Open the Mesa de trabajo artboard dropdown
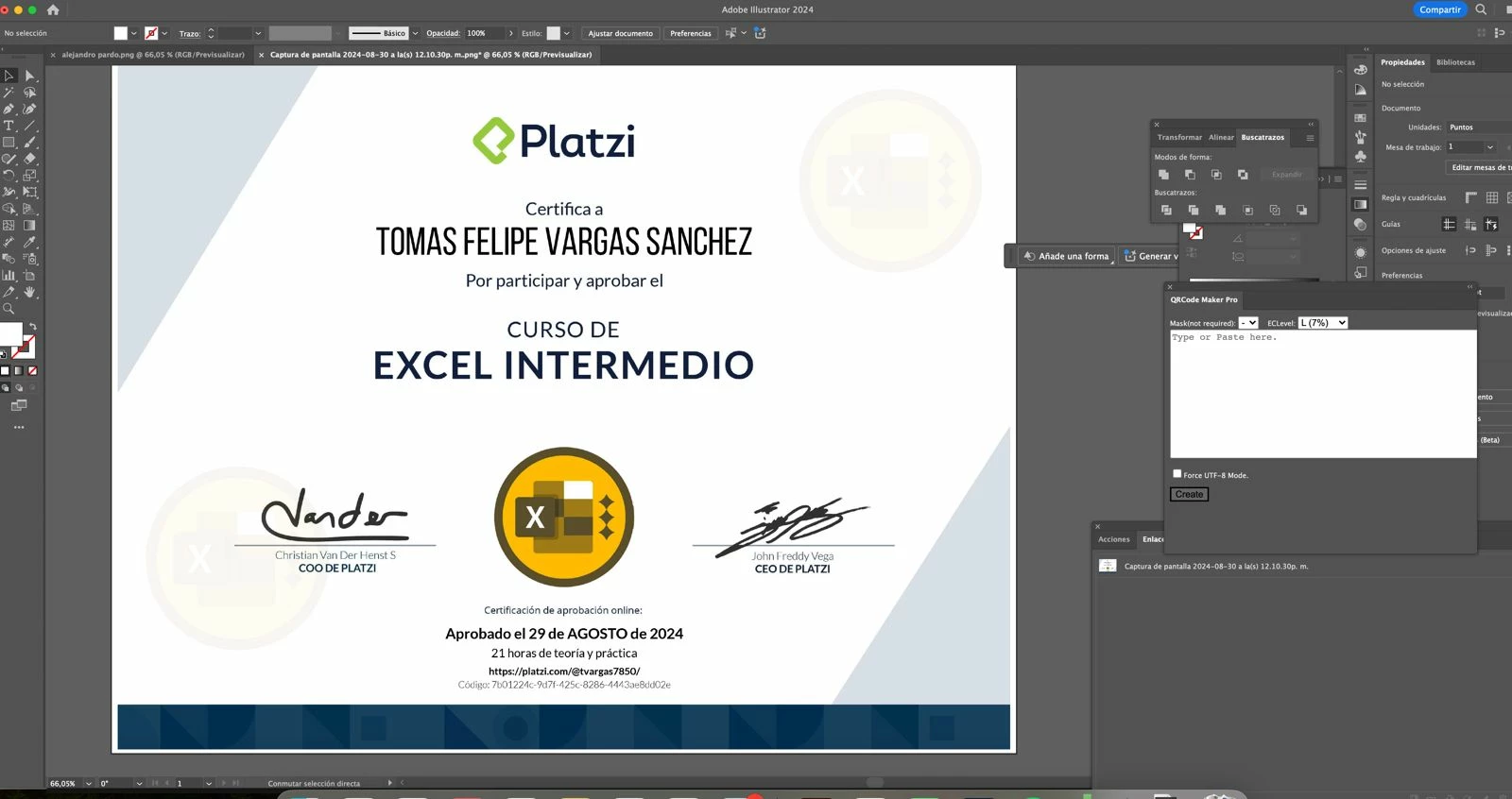 (x=1490, y=146)
